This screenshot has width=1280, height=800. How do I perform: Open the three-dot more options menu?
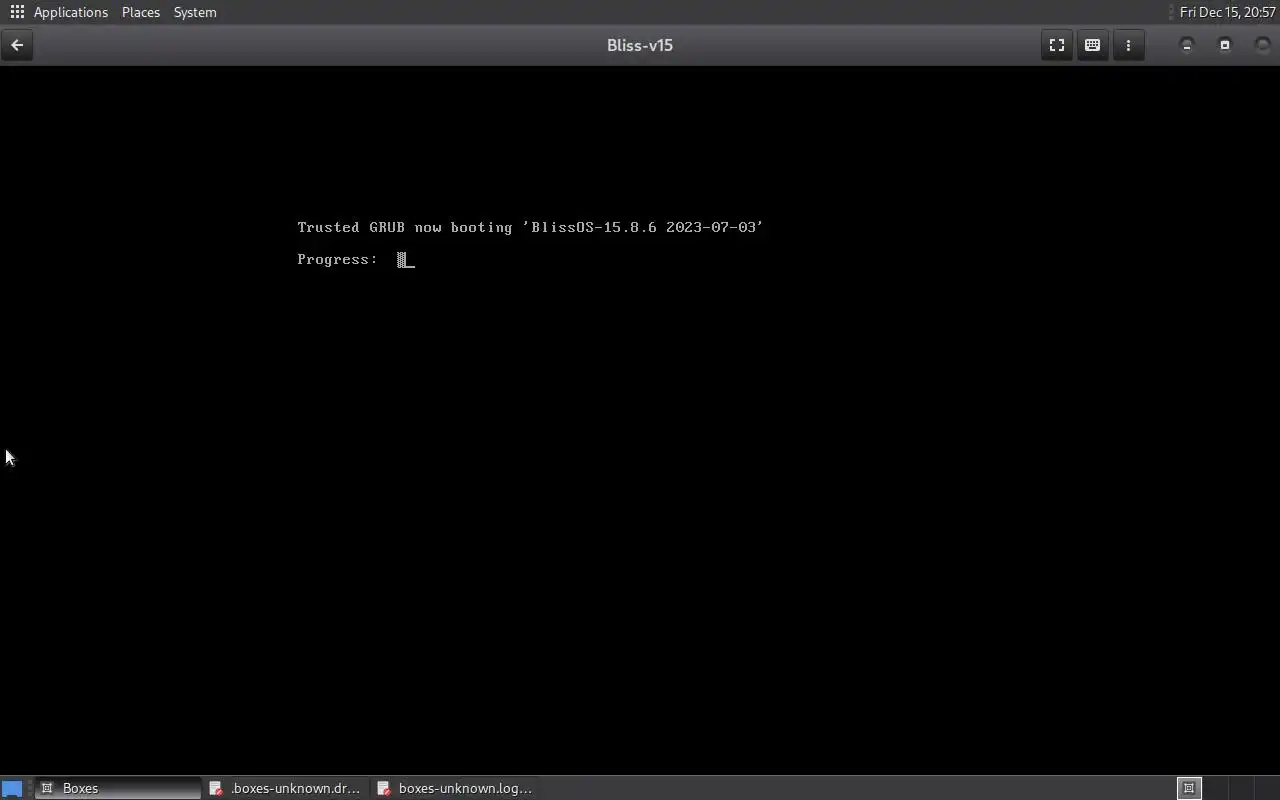click(1128, 45)
